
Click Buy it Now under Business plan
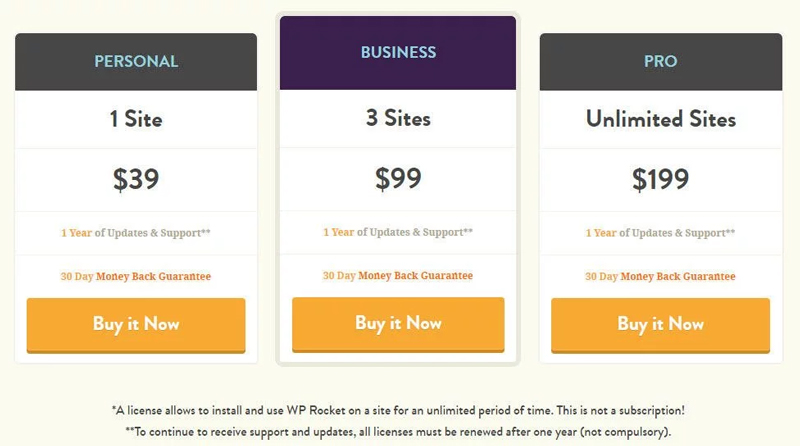pyautogui.click(x=398, y=325)
